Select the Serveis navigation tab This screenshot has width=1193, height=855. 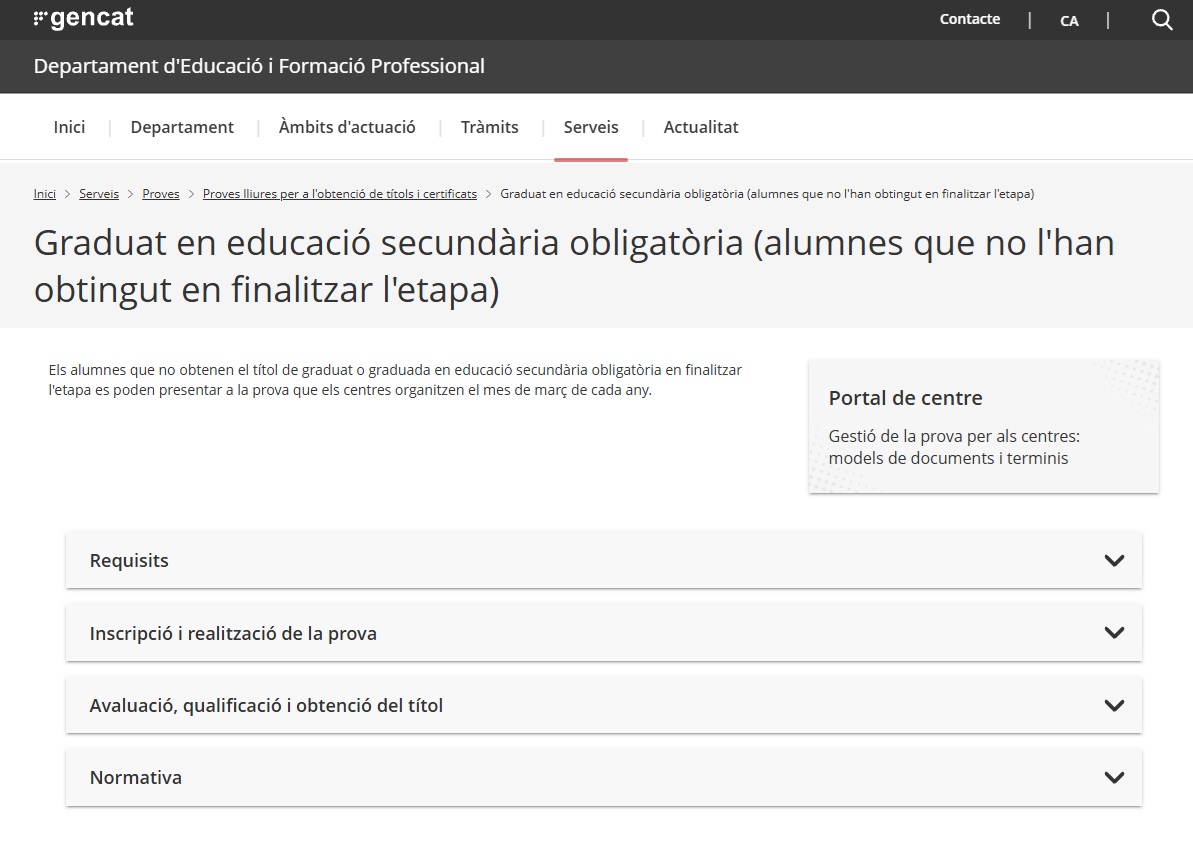(x=591, y=127)
